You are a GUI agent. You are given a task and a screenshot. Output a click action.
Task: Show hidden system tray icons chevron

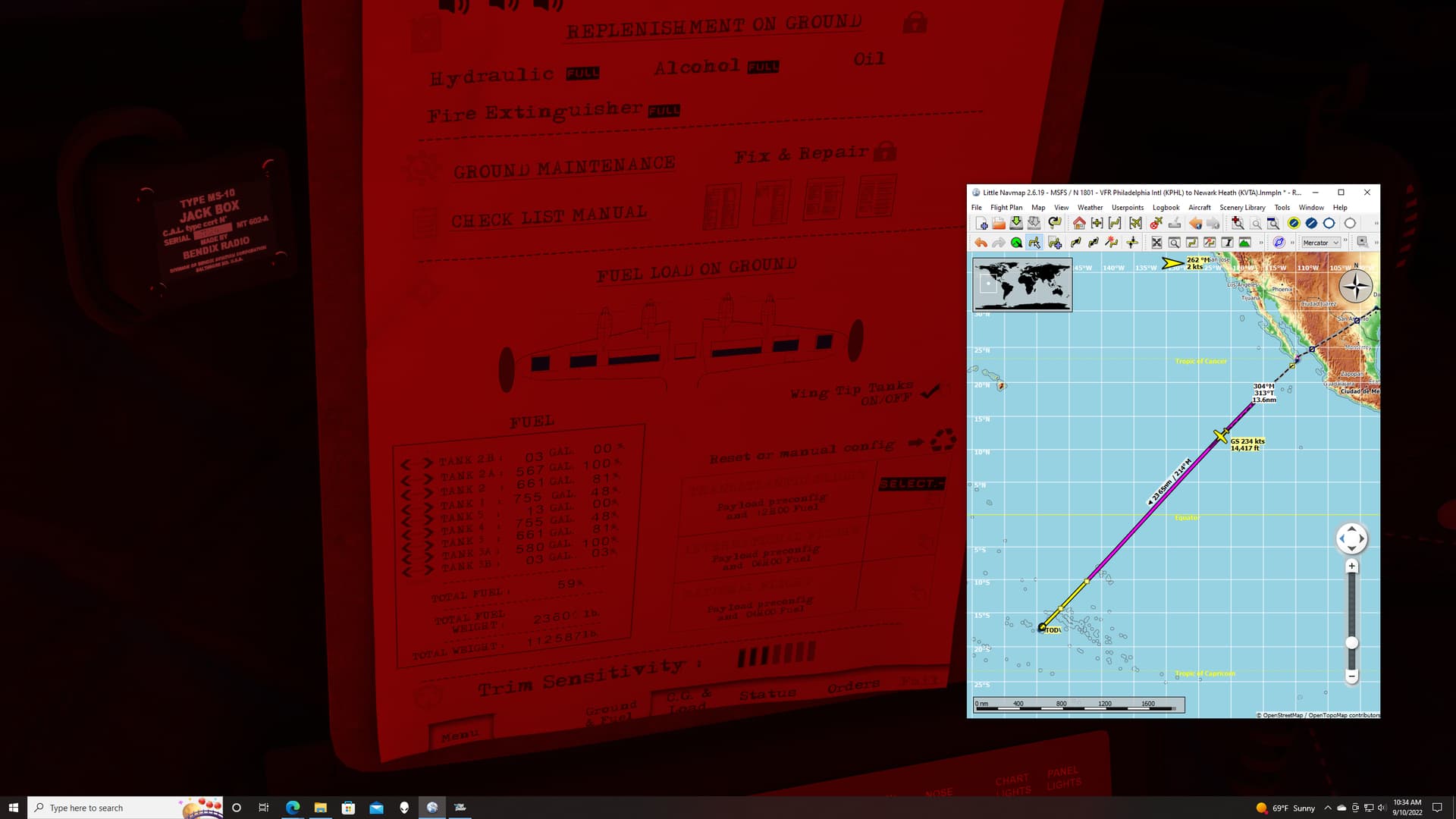pos(1327,808)
